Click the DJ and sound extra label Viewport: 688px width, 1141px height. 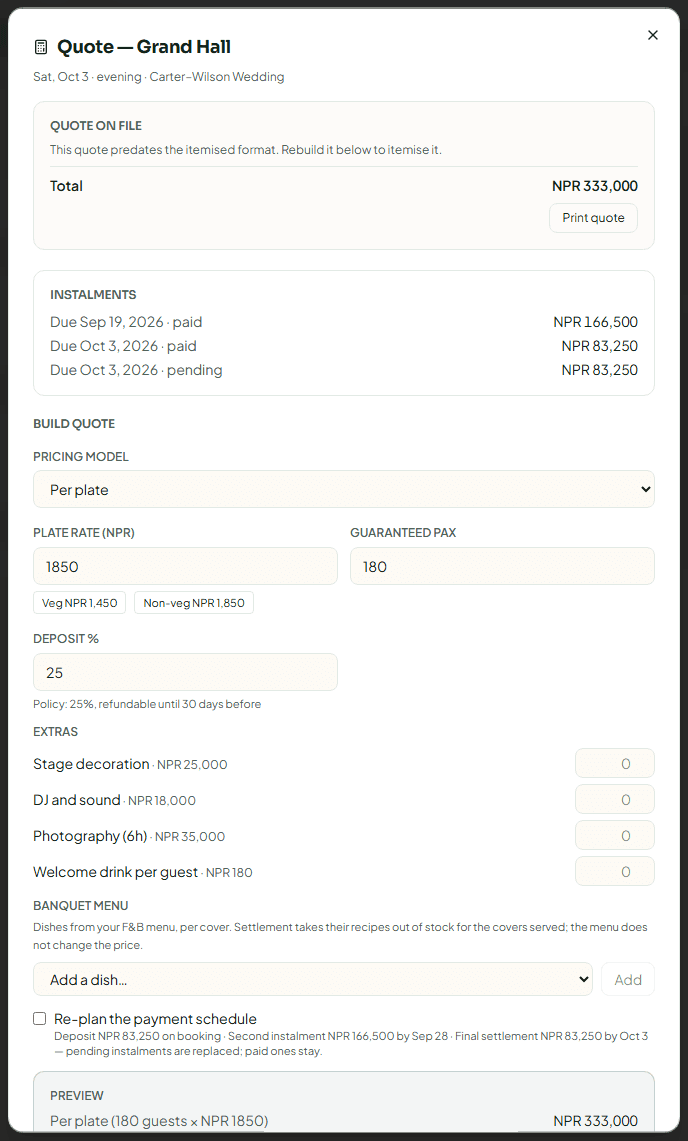(76, 800)
